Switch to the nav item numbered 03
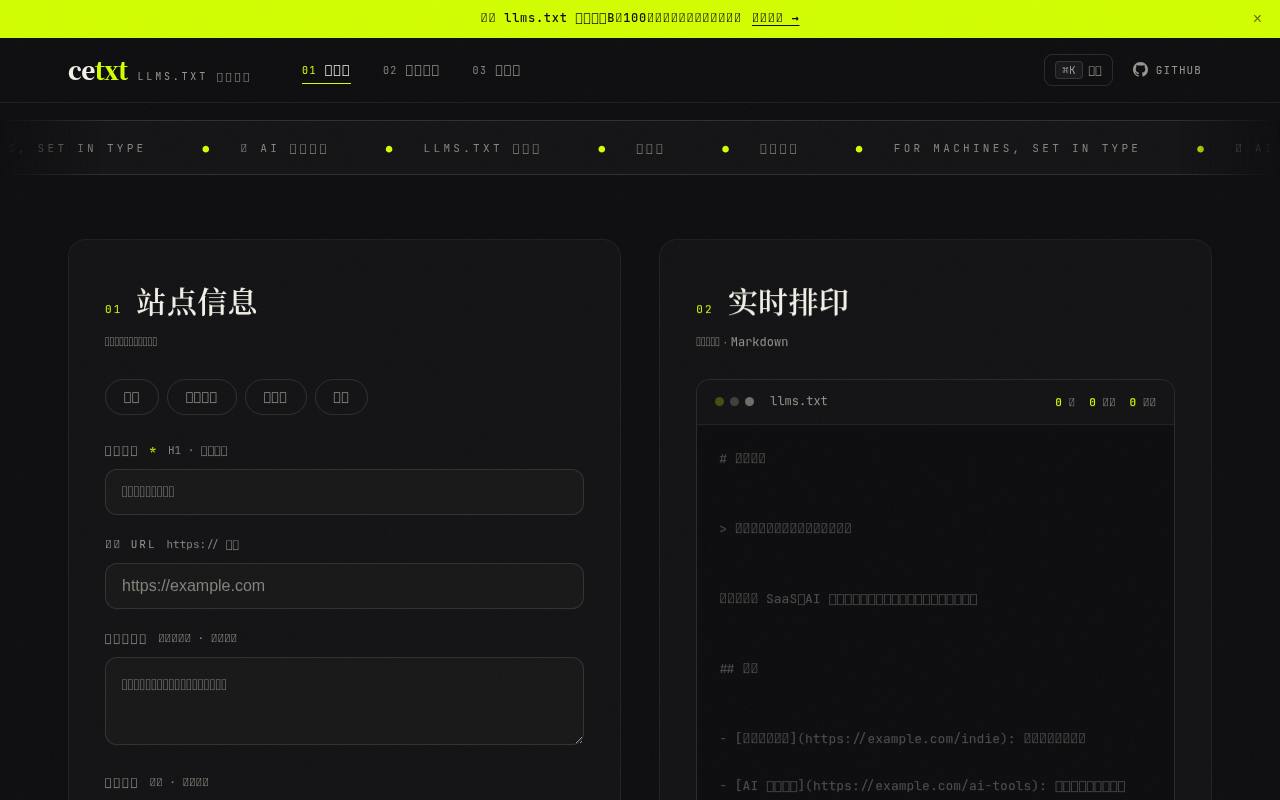This screenshot has height=800, width=1280. point(496,70)
